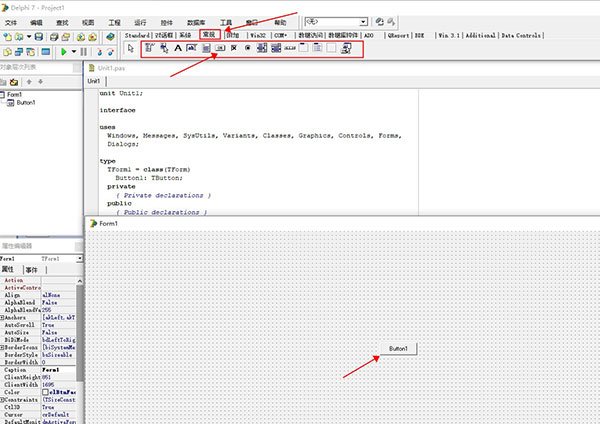Click the Cursor property value crDefault
Image resolution: width=600 pixels, height=424 pixels.
click(x=59, y=415)
